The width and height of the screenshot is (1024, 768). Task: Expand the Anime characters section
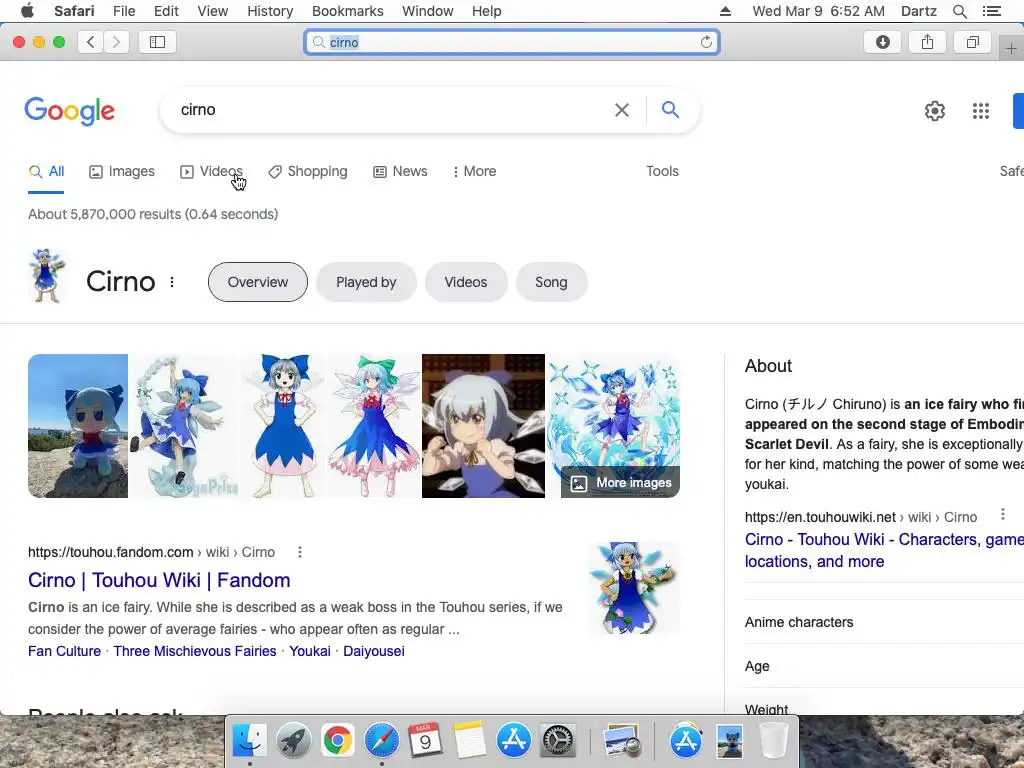pos(884,622)
